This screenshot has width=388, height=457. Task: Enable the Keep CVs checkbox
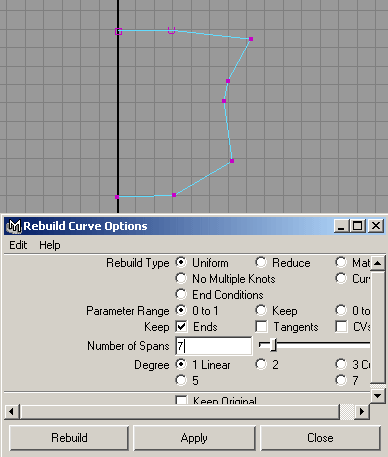coord(341,327)
